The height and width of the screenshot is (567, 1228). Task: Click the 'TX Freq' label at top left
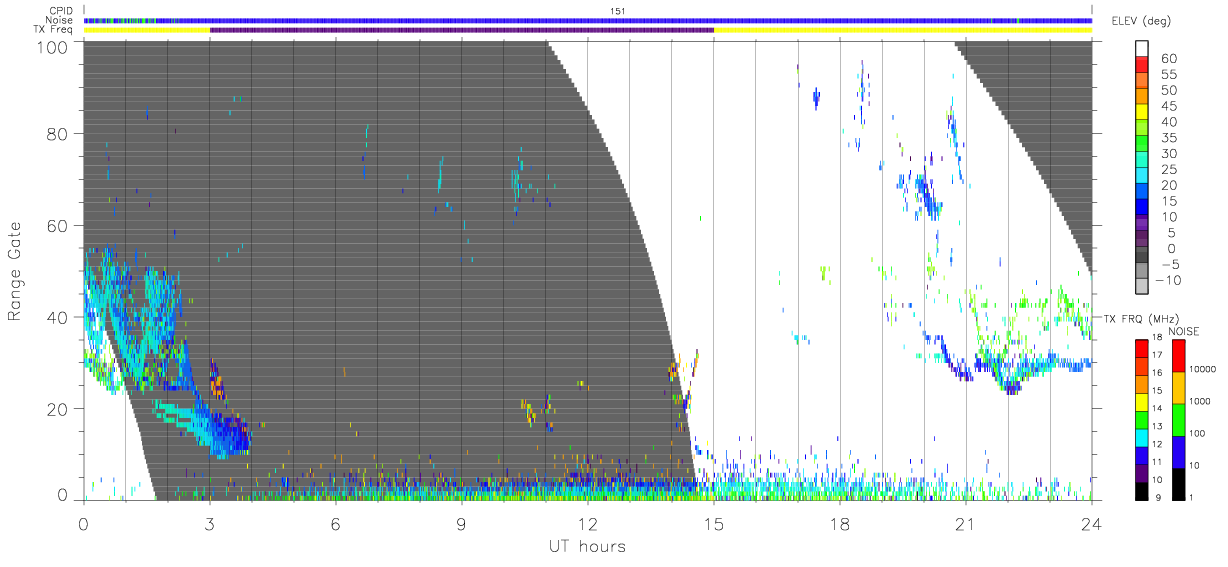[55, 31]
